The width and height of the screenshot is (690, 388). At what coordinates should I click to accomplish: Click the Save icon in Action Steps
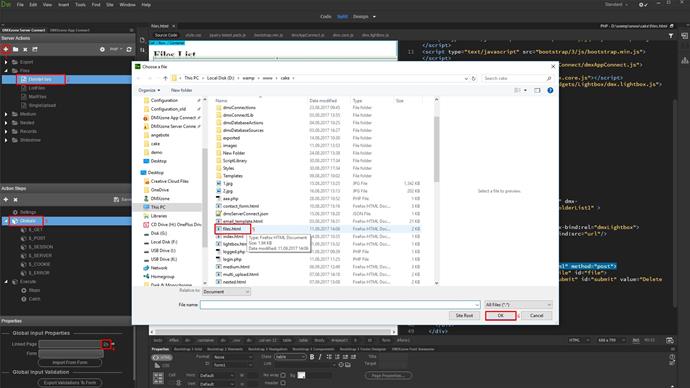[x=116, y=199]
